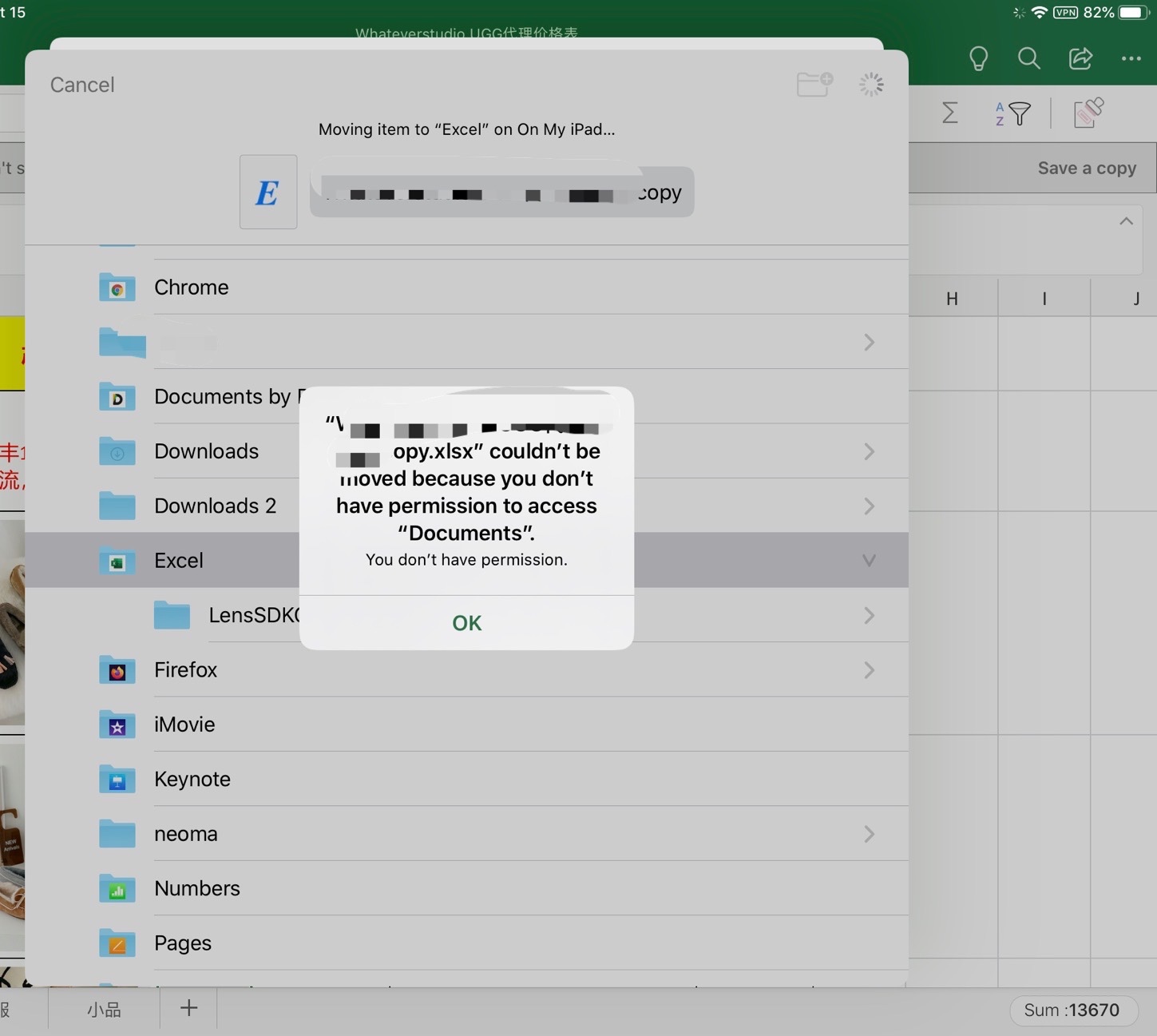Screen dimensions: 1157x1036
Task: Expand the neoma folder chevron
Action: point(869,834)
